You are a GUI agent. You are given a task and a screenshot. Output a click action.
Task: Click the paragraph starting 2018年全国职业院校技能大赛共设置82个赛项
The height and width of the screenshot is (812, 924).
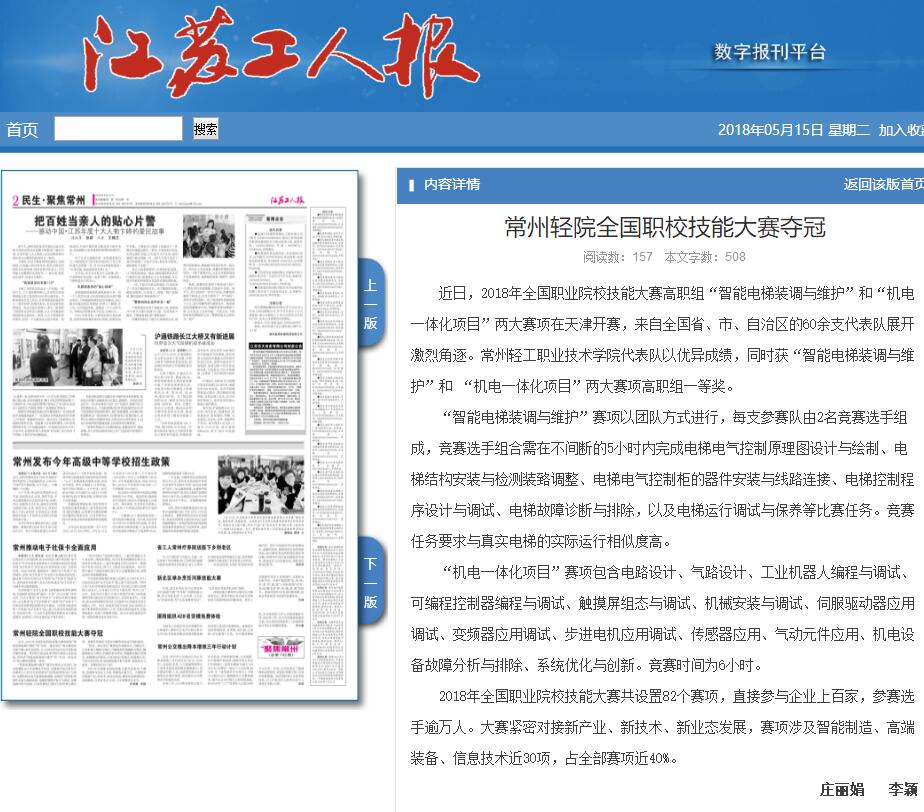662,727
